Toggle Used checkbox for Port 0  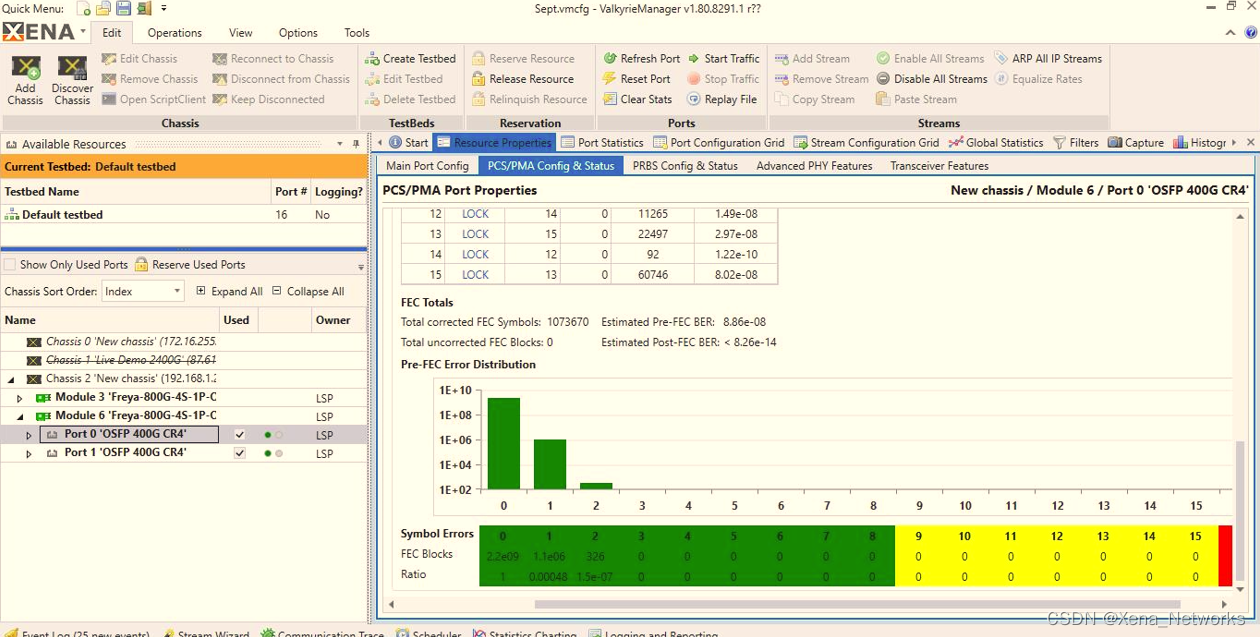click(239, 435)
